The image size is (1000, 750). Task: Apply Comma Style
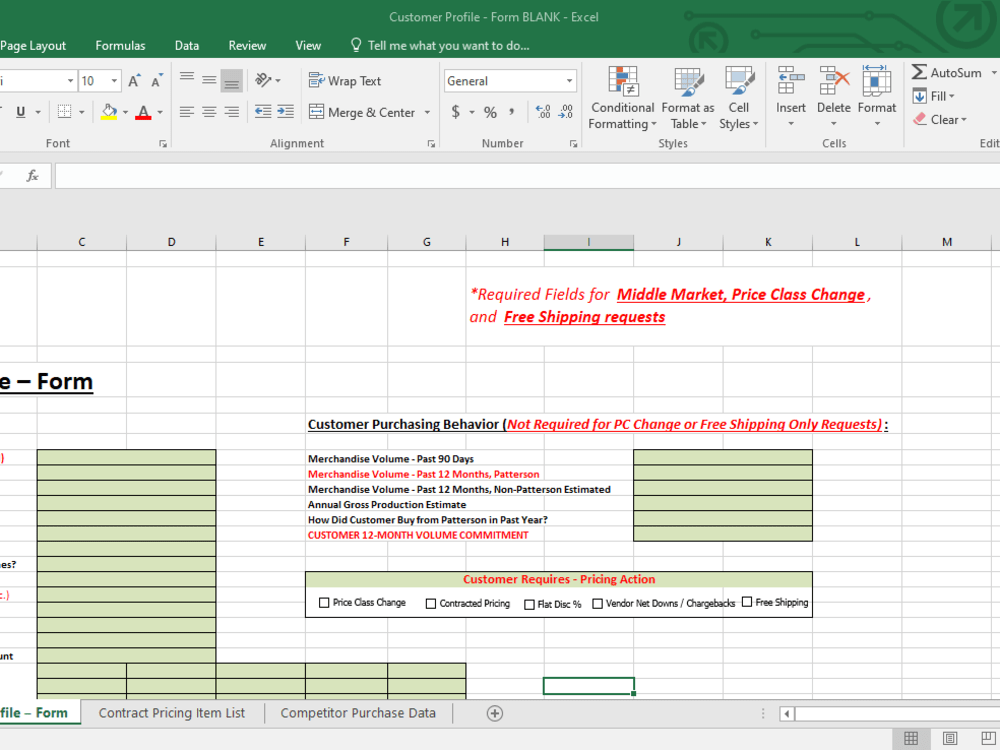(x=512, y=112)
